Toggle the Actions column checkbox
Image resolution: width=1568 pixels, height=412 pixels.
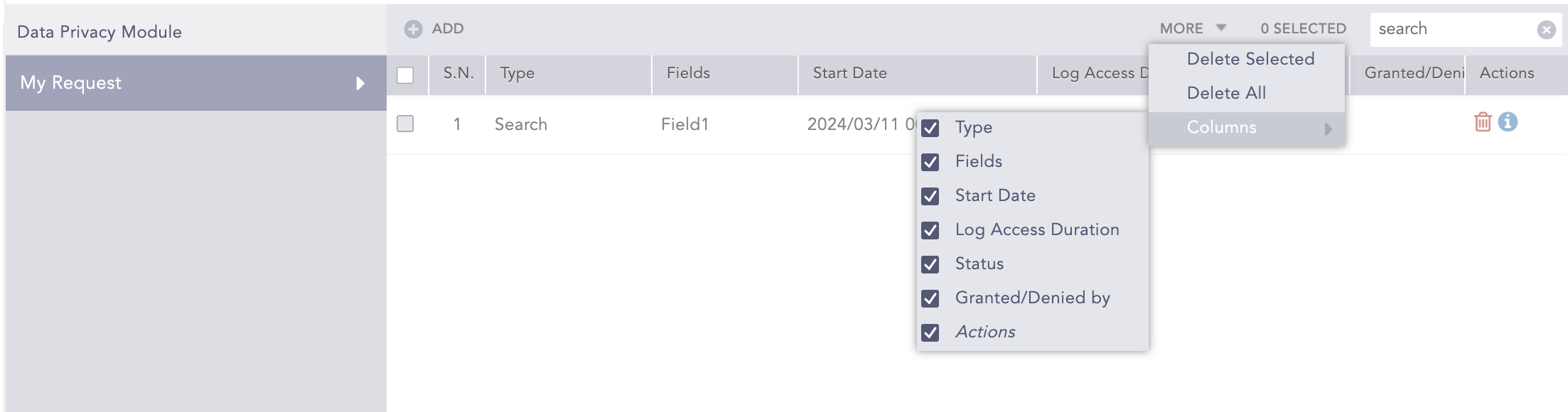930,332
